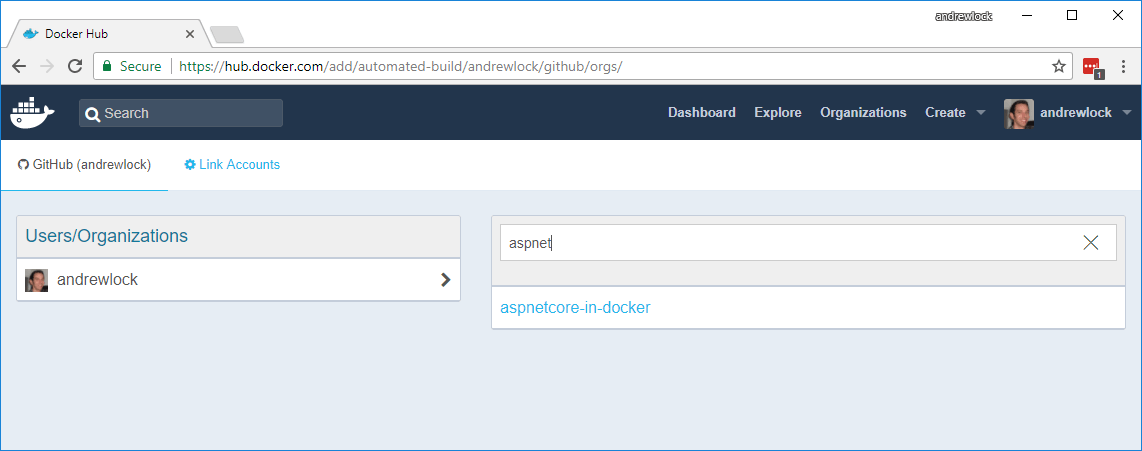The image size is (1142, 451).
Task: Minimize the browser window
Action: [x=1027, y=15]
